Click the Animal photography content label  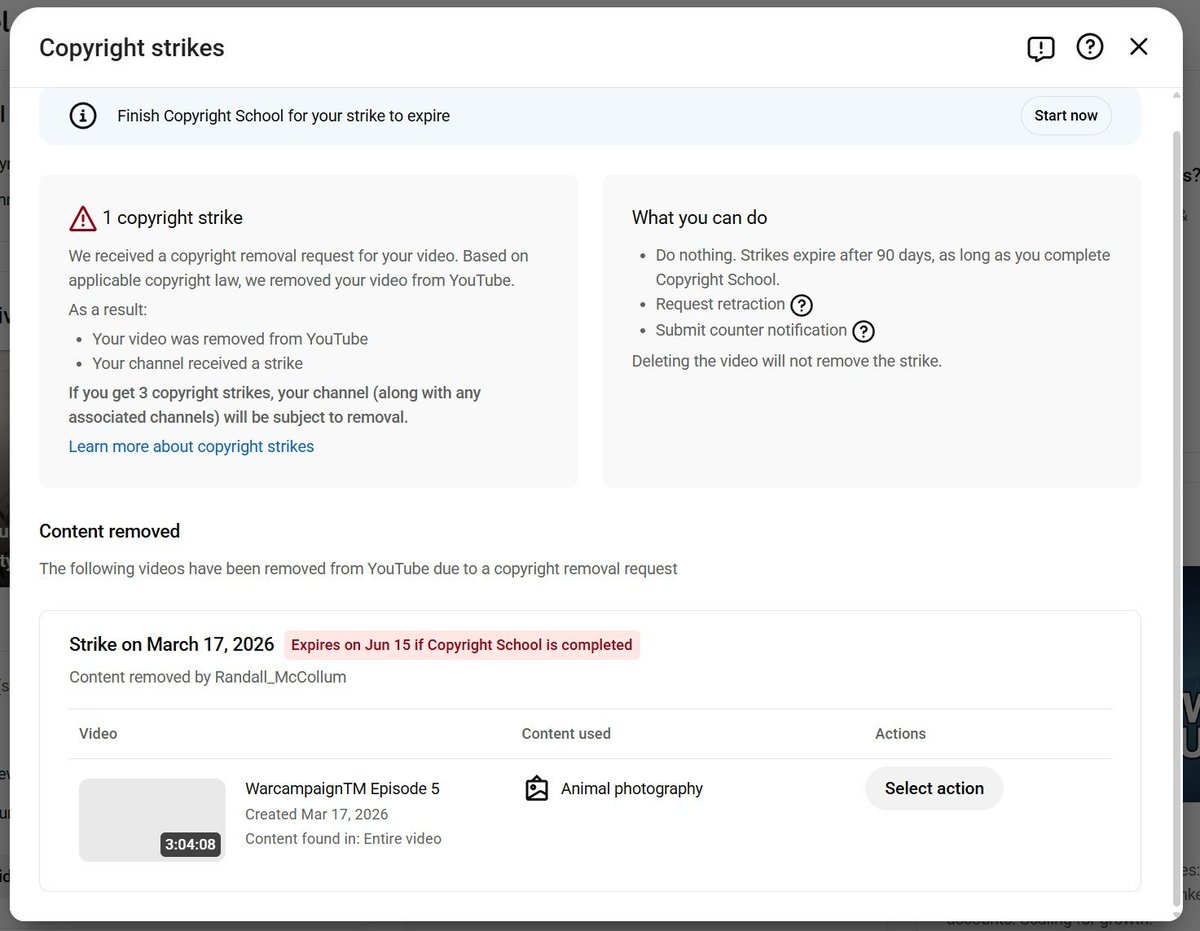[632, 789]
